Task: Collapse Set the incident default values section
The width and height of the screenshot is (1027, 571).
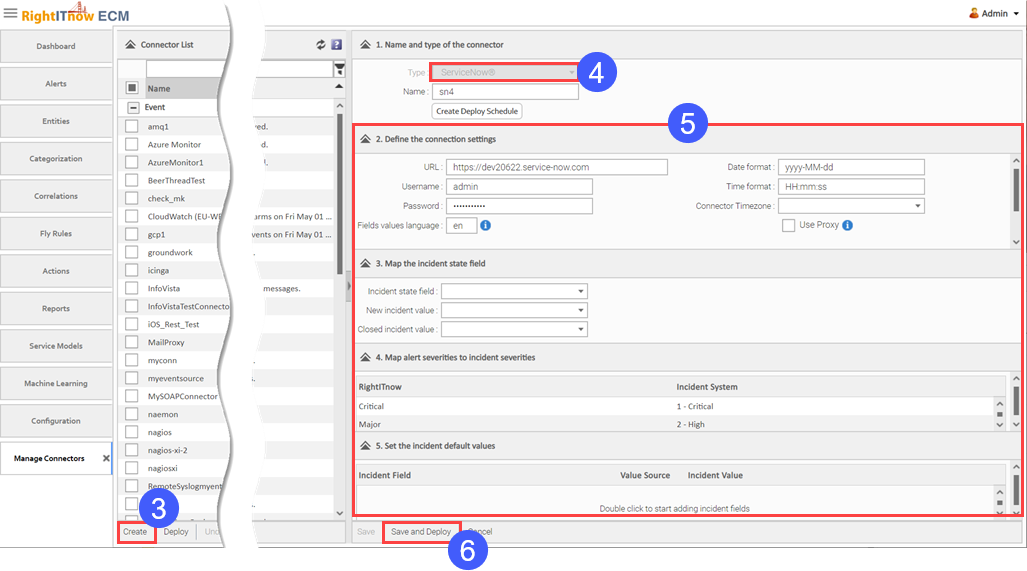Action: [365, 446]
